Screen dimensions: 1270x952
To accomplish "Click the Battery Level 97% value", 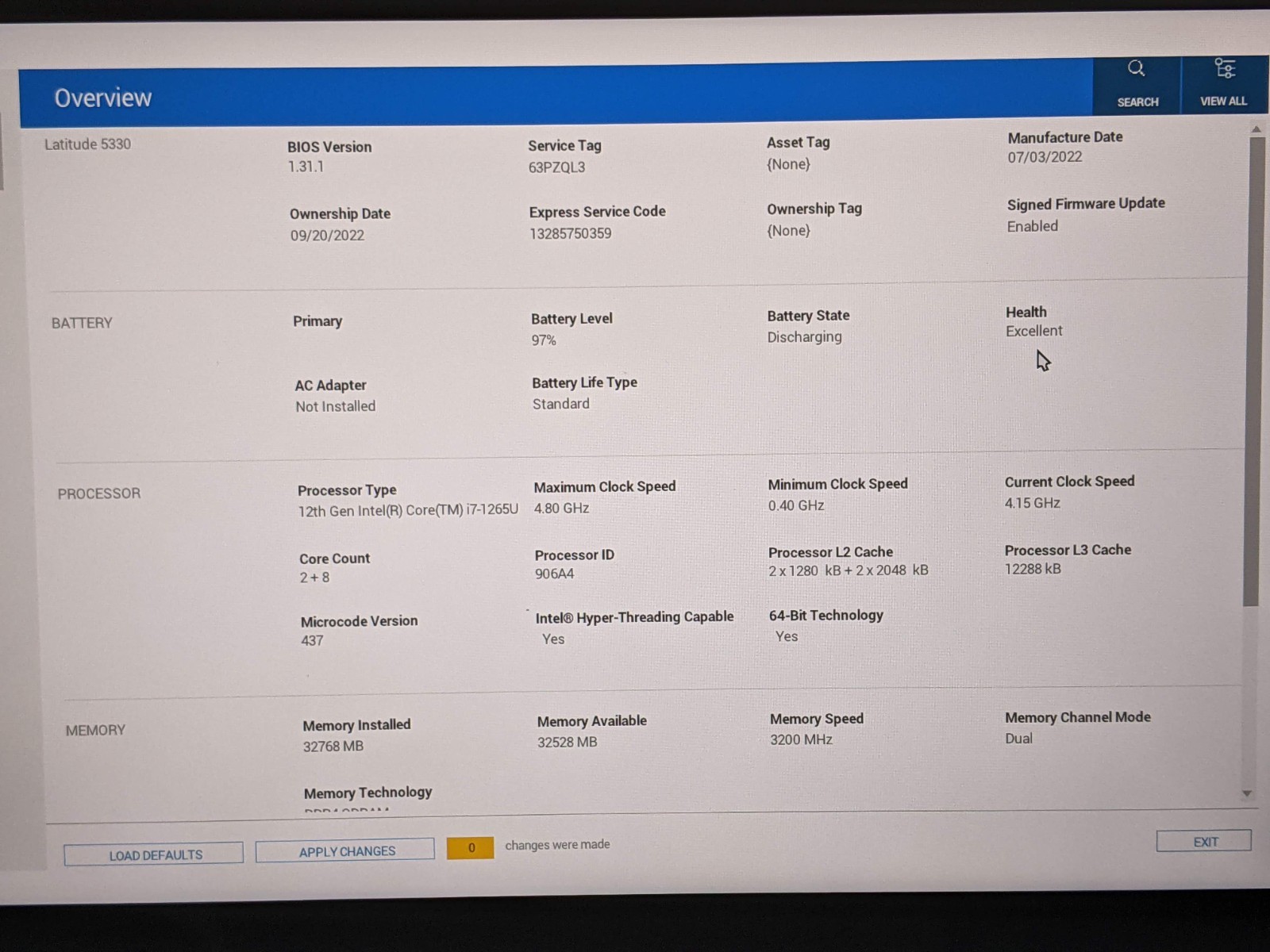I will (x=544, y=340).
